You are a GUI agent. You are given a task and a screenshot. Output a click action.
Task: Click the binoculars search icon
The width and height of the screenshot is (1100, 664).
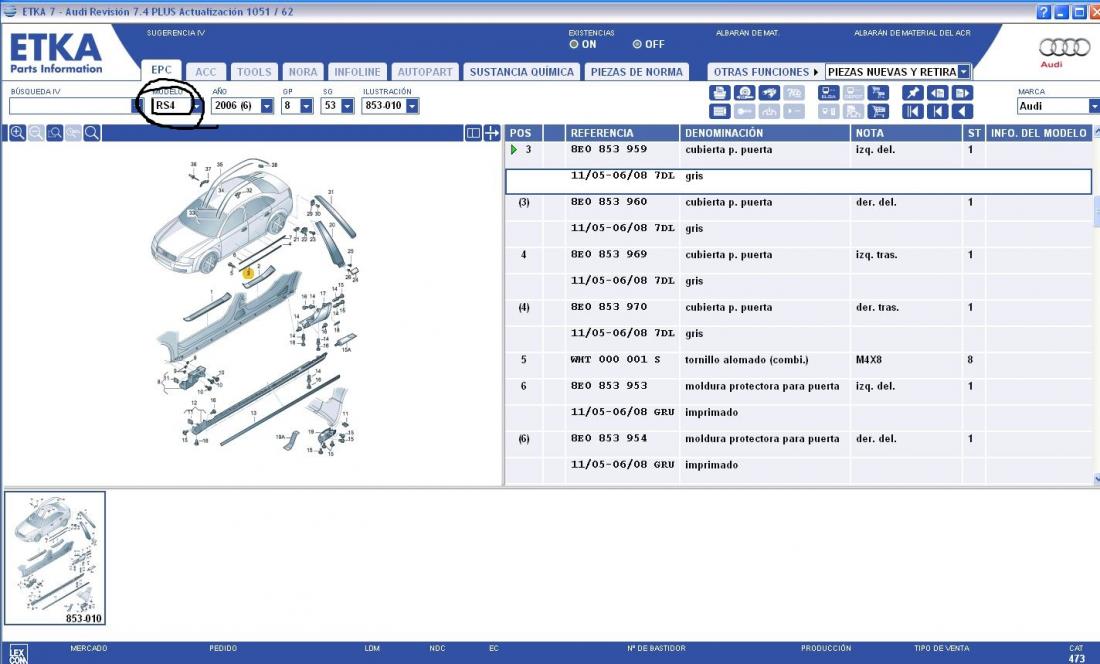pos(770,93)
